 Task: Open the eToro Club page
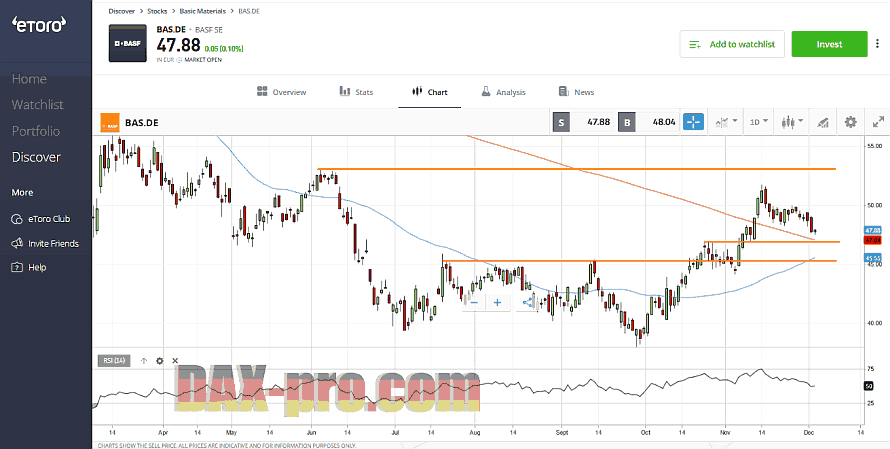pos(49,219)
